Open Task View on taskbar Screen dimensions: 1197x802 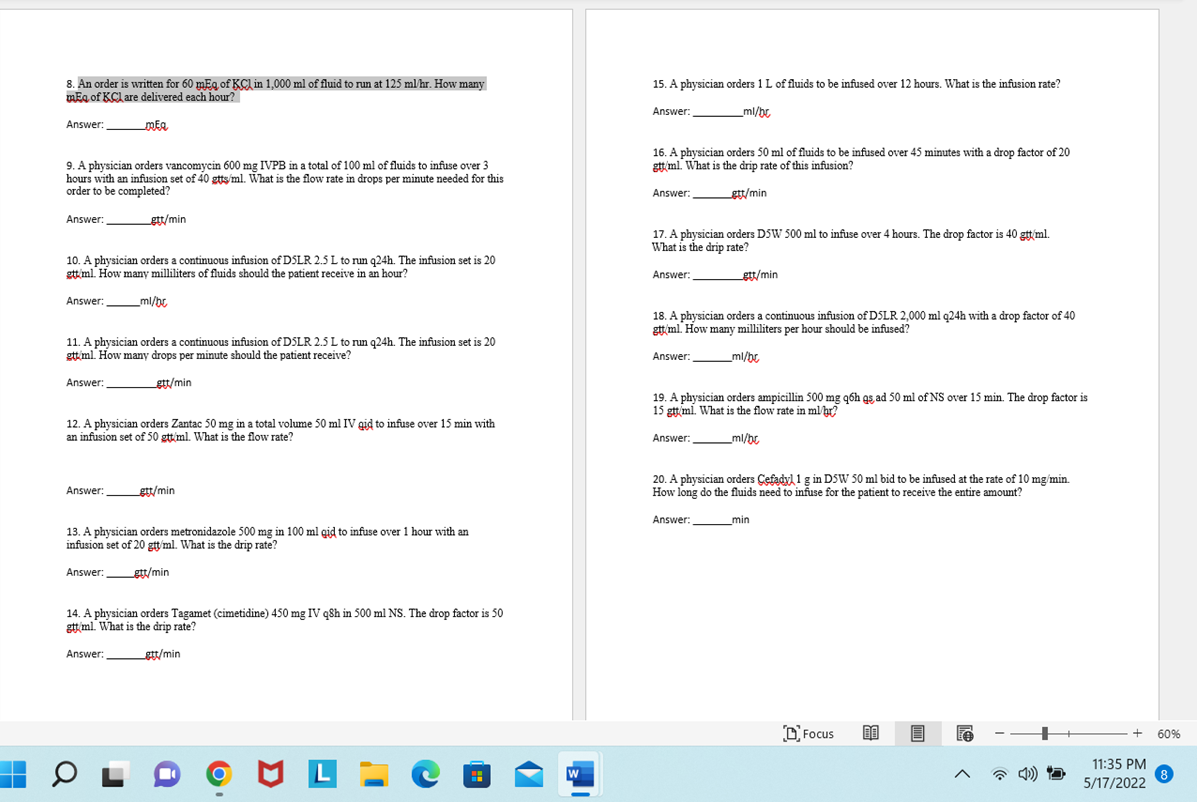(115, 775)
